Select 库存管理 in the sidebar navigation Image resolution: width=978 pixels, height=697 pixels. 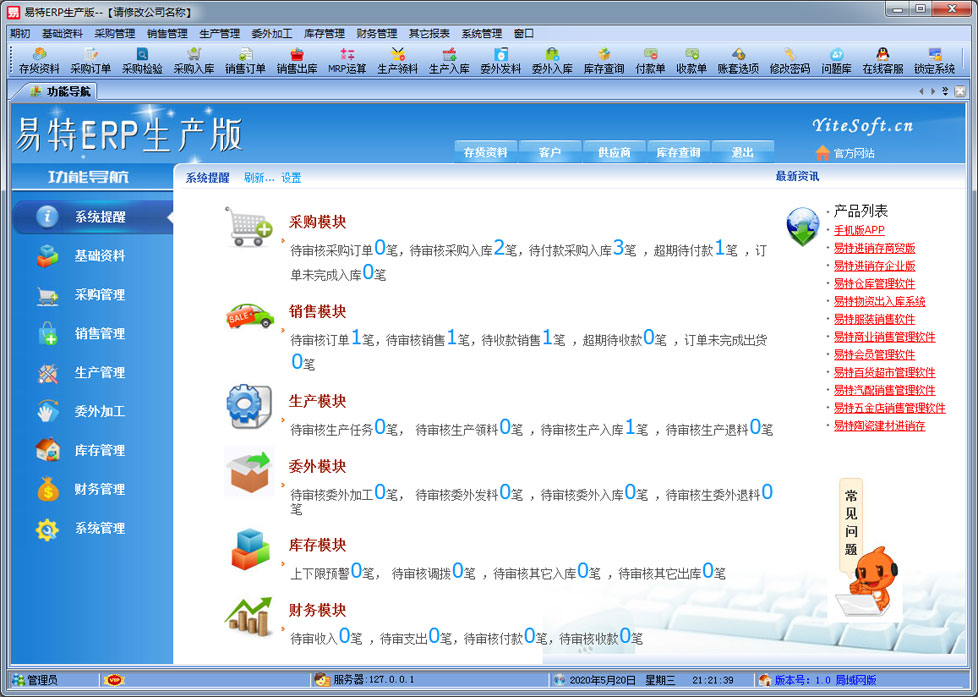[x=99, y=451]
